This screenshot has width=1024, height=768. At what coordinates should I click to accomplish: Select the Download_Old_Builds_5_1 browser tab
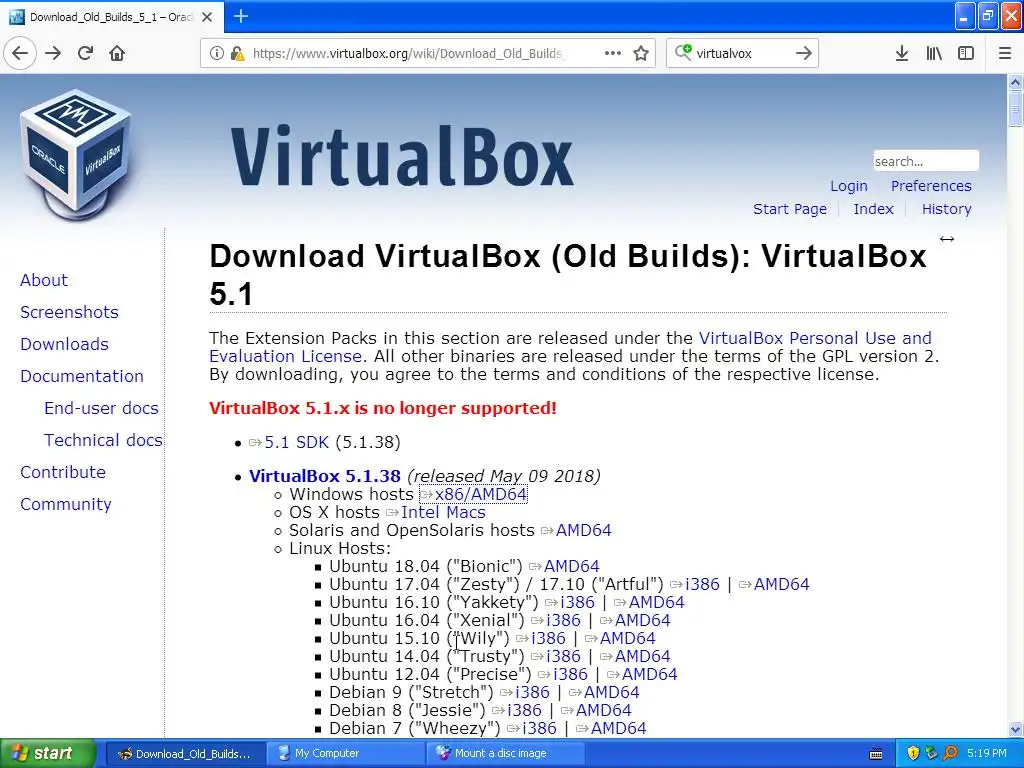point(111,17)
